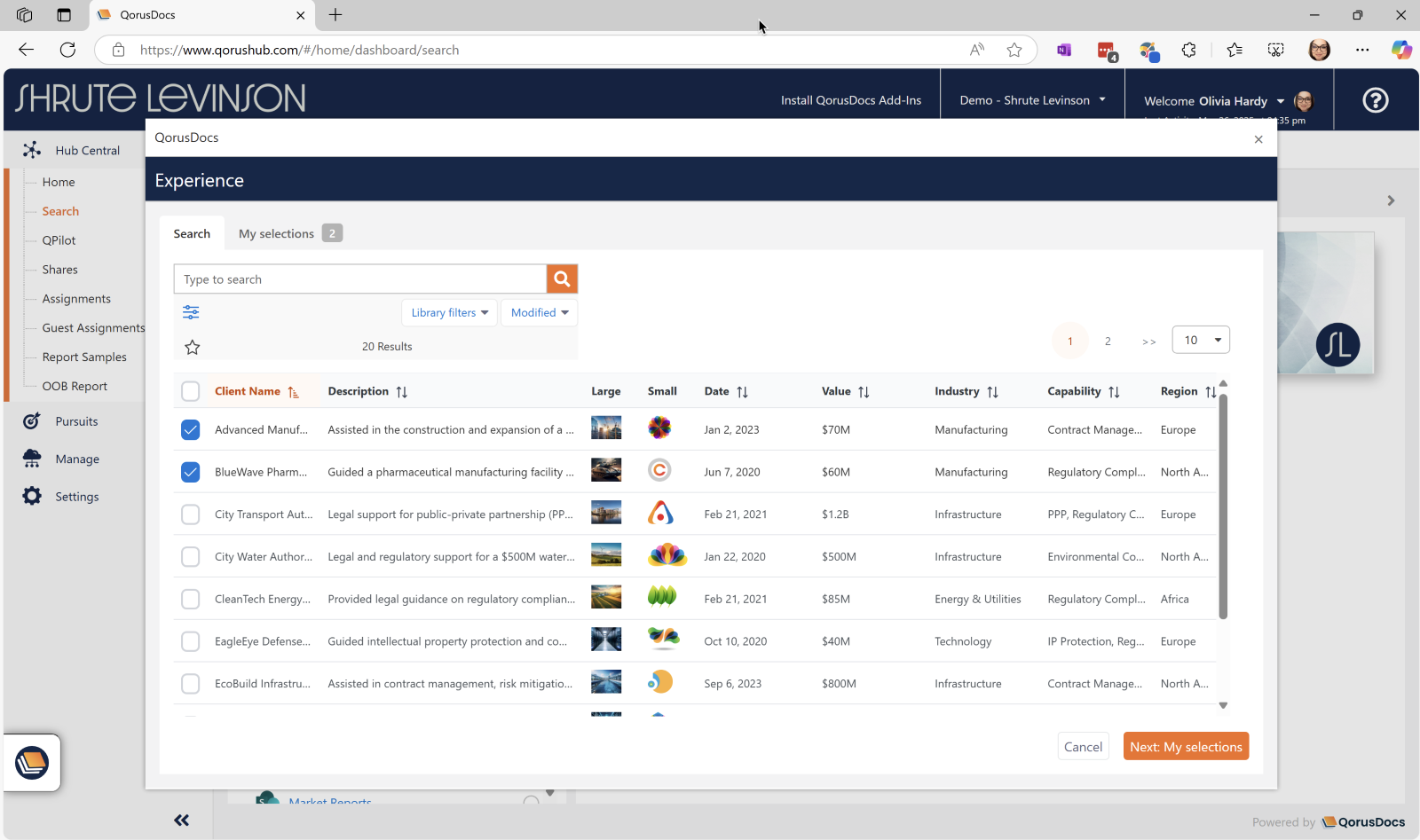This screenshot has height=840, width=1420.
Task: Click the Pursuits target icon
Action: [x=32, y=421]
